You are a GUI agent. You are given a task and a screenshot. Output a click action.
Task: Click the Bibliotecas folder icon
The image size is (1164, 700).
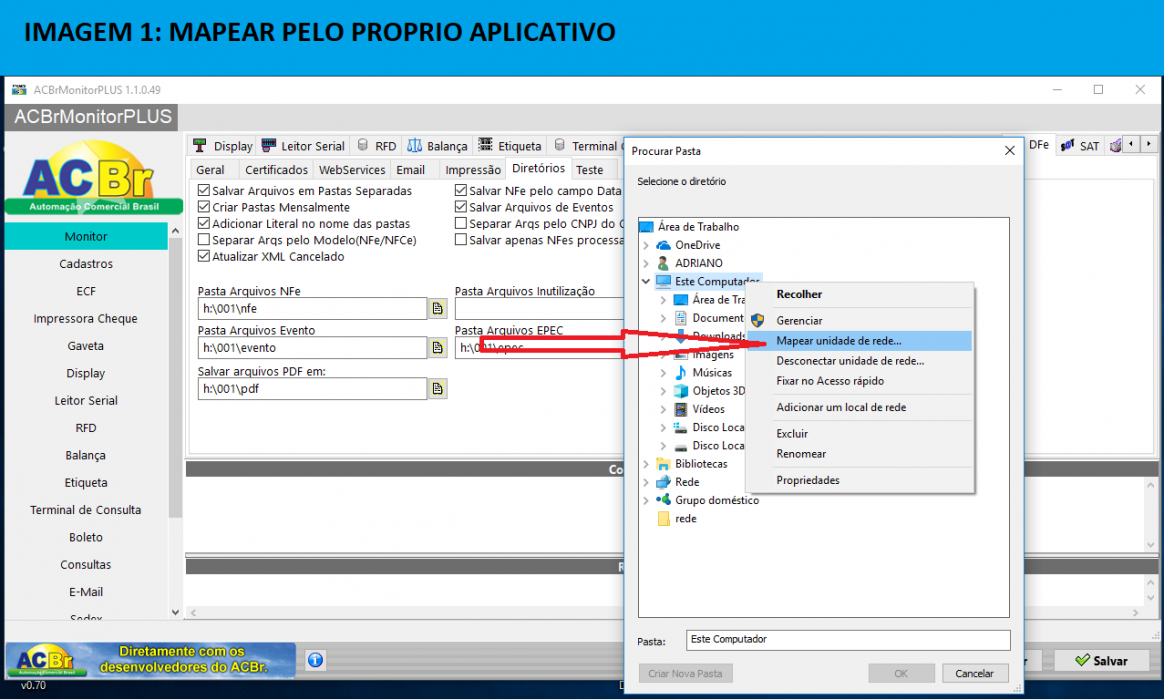click(x=663, y=464)
